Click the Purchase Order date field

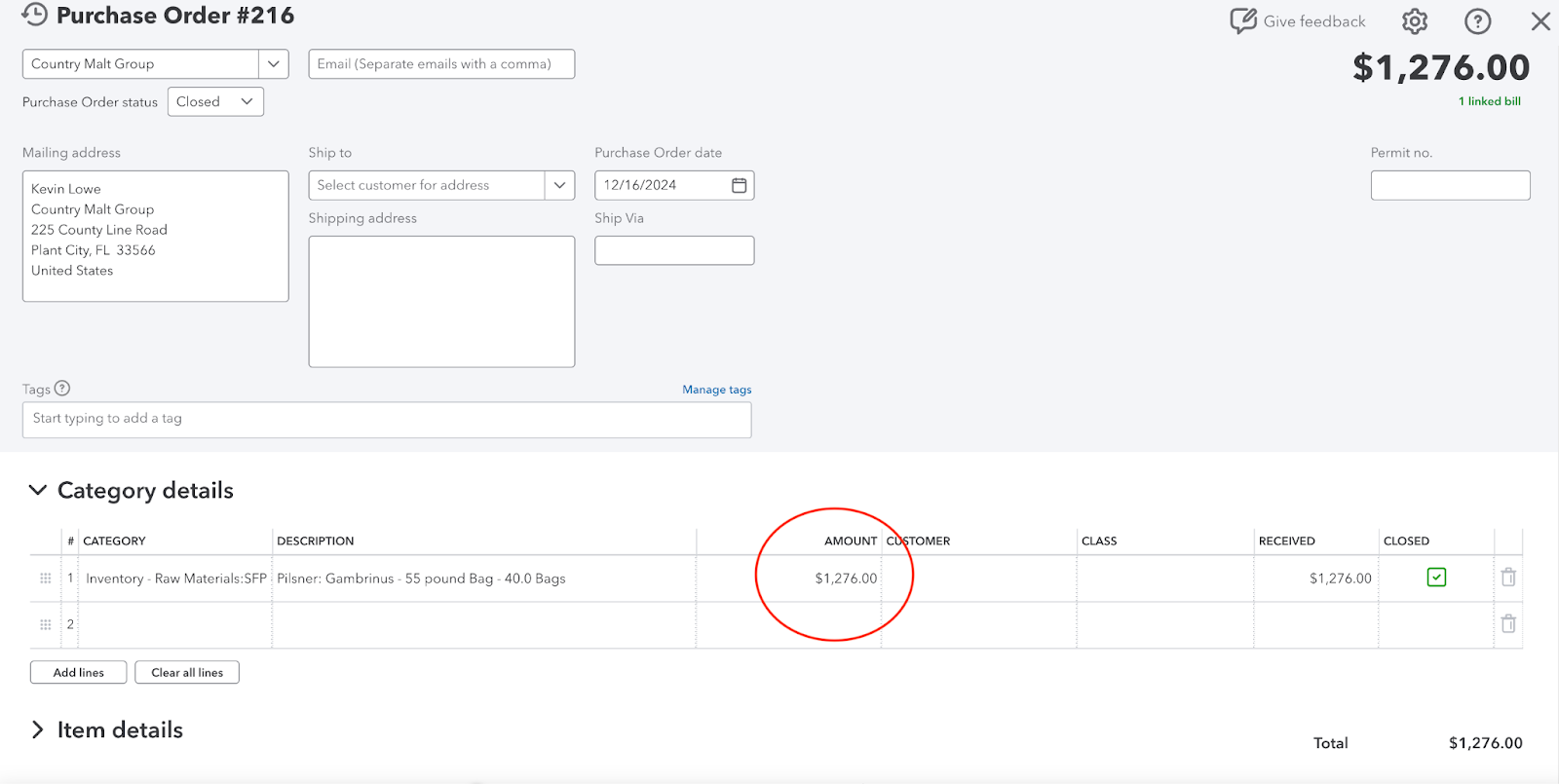[x=674, y=185]
